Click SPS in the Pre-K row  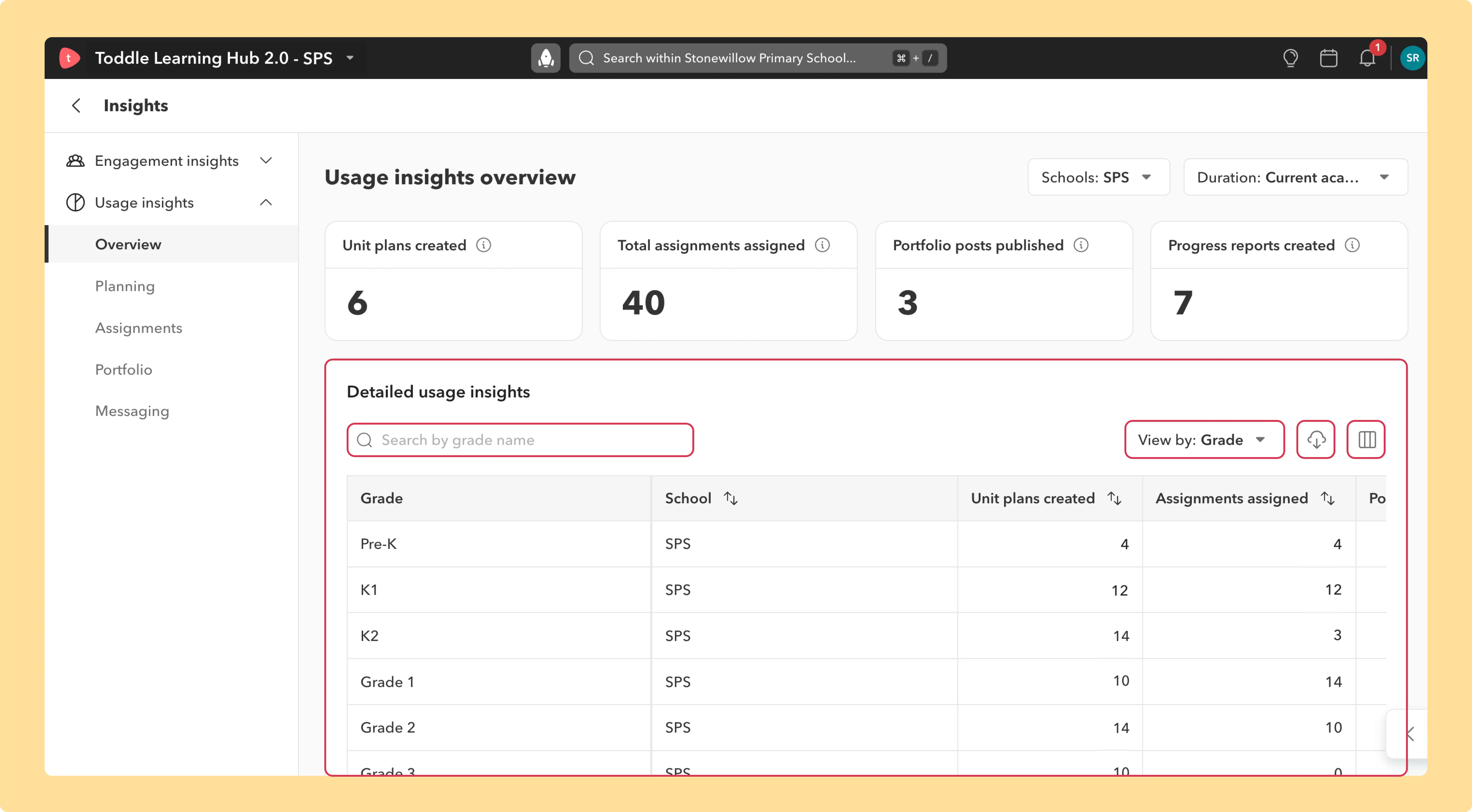coord(678,544)
